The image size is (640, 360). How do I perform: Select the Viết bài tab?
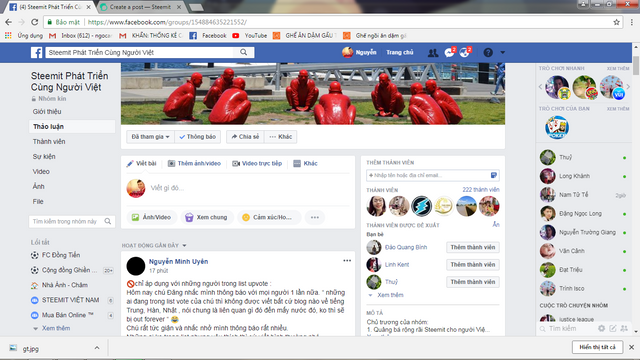(141, 163)
